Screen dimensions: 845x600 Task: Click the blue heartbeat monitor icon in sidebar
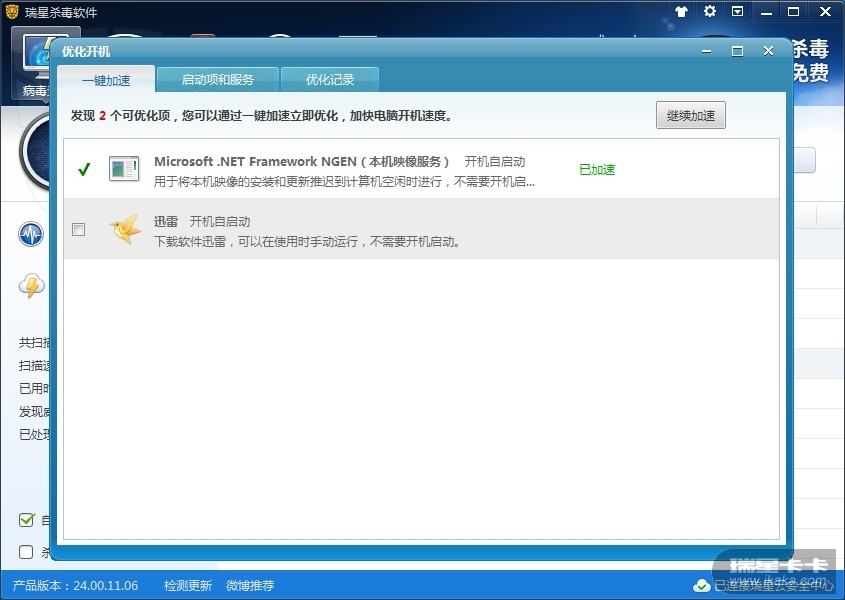click(31, 235)
